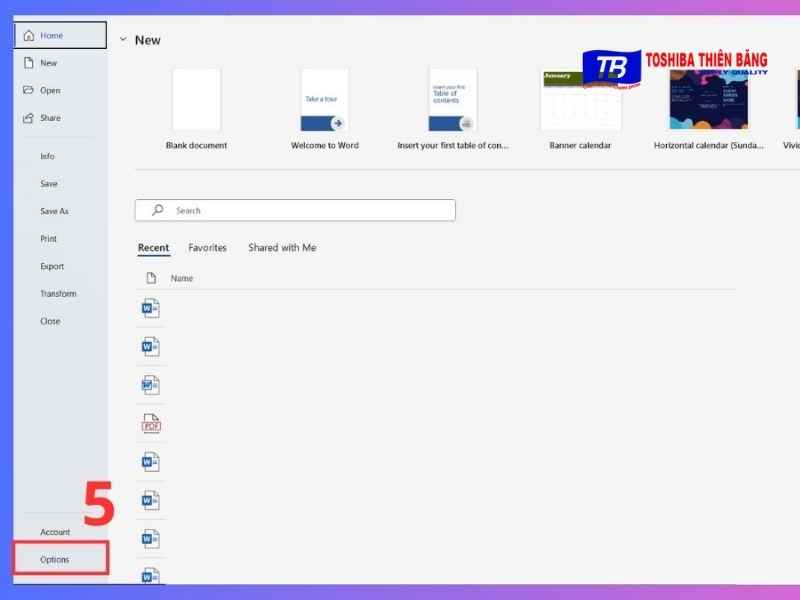Click the Home icon in sidebar
The image size is (800, 600).
[x=28, y=36]
